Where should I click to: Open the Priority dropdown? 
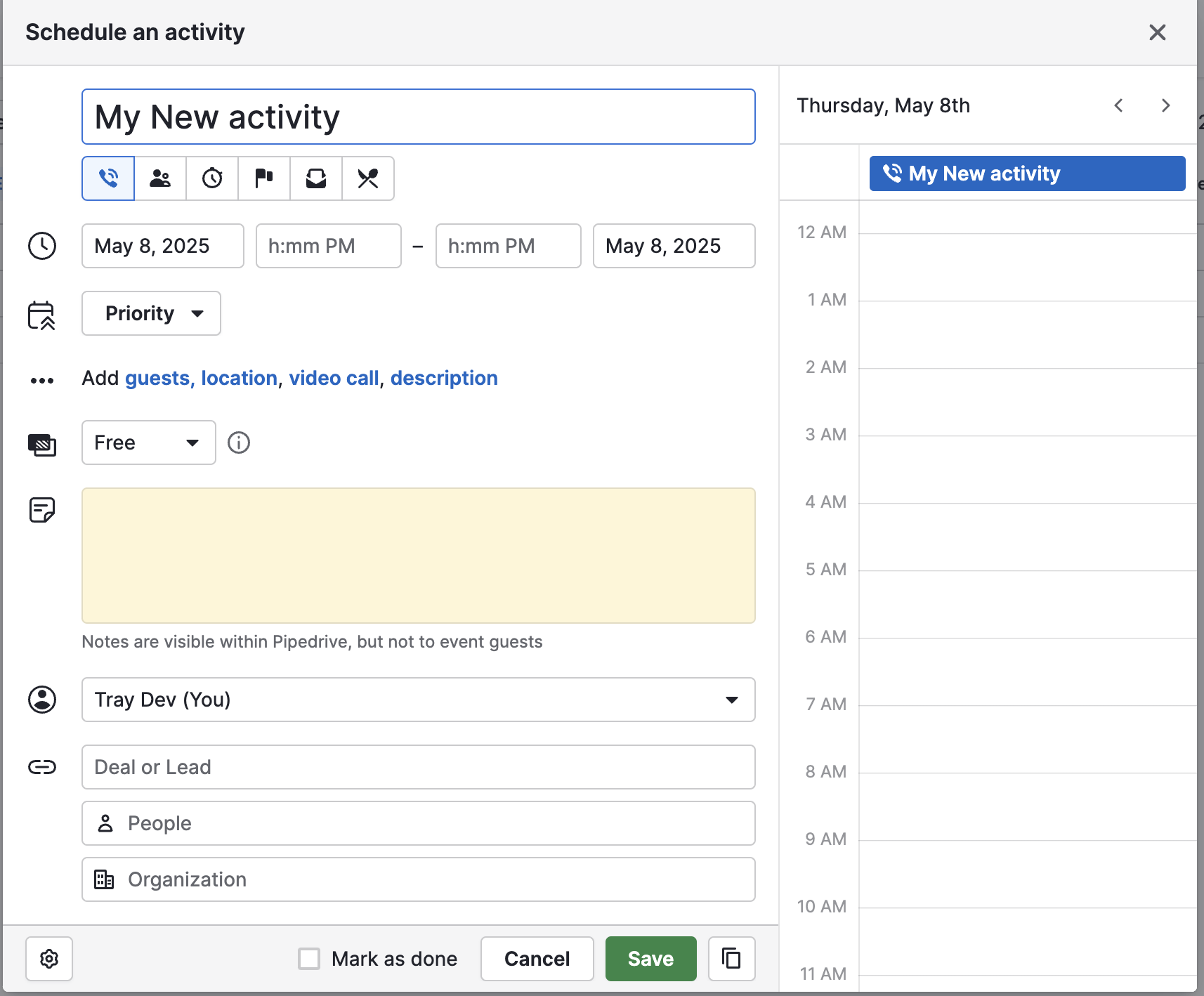[x=151, y=313]
